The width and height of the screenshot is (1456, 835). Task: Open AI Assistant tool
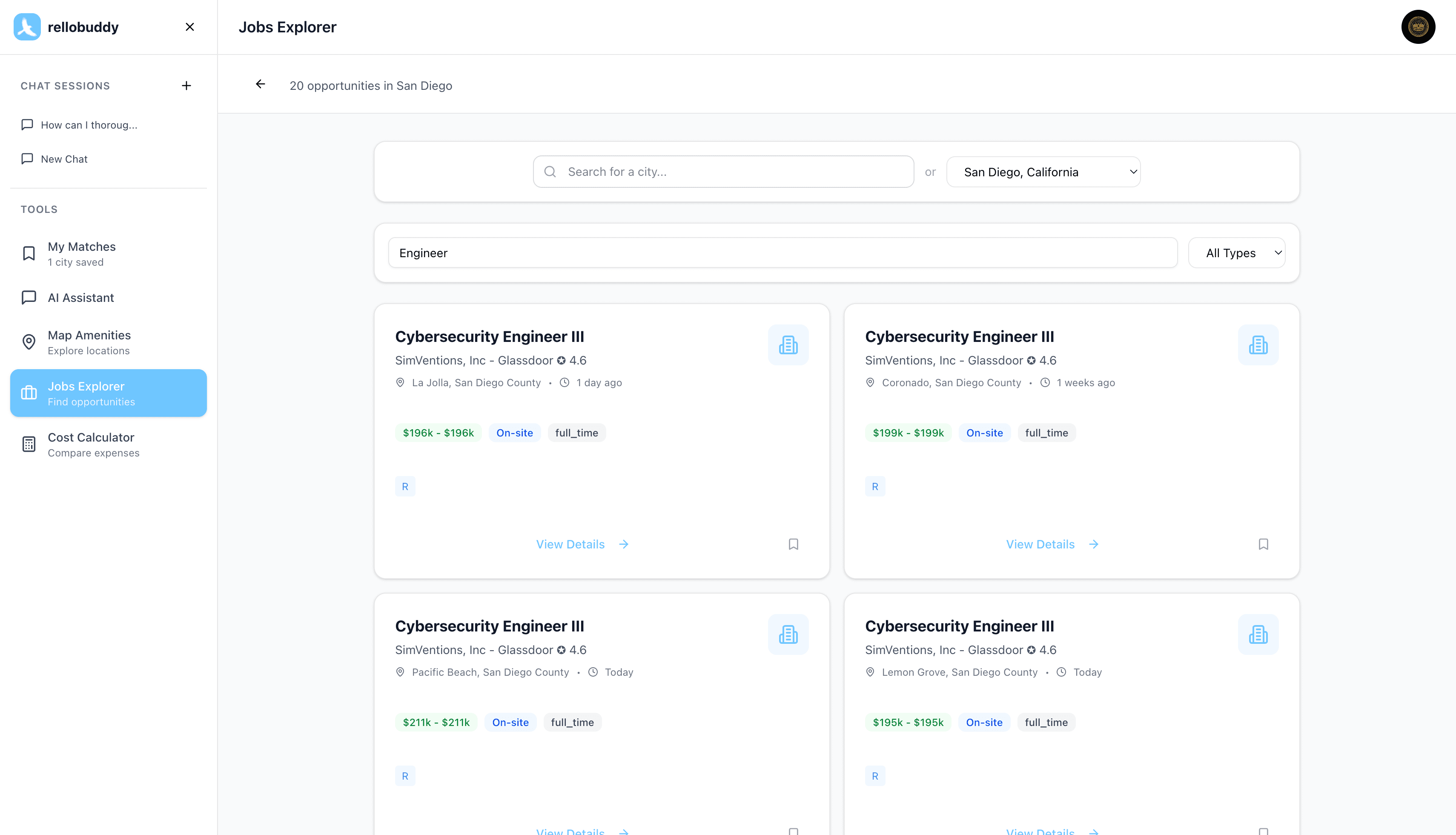(81, 298)
